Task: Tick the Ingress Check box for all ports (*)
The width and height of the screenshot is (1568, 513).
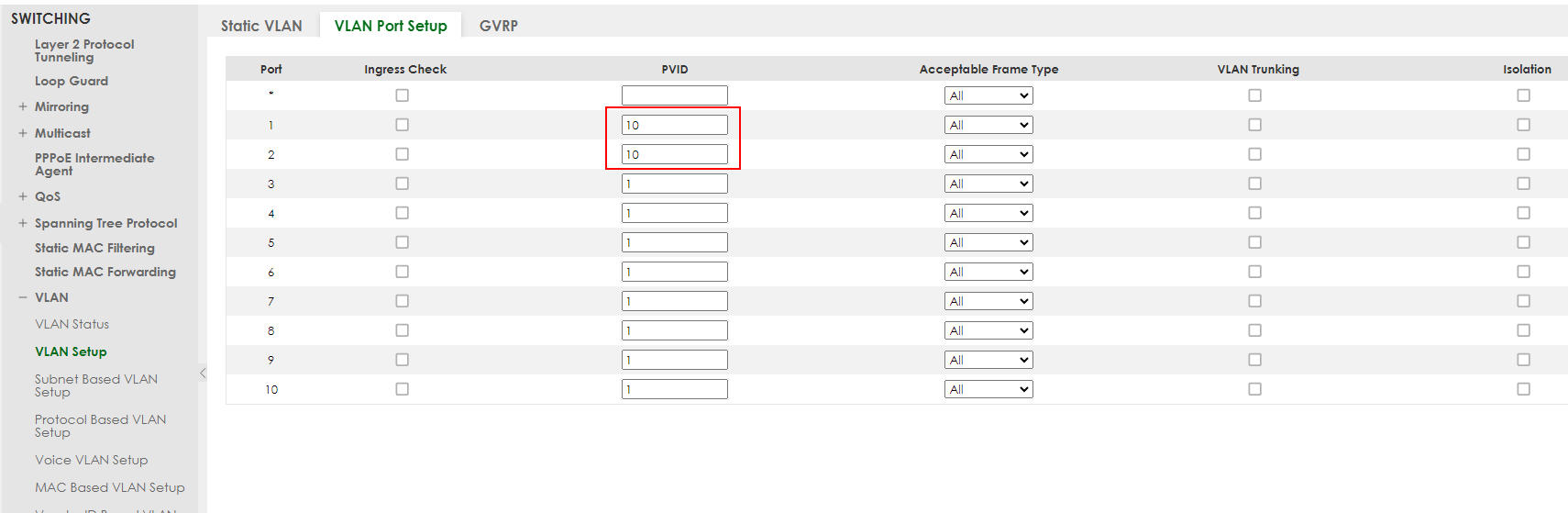Action: [402, 95]
